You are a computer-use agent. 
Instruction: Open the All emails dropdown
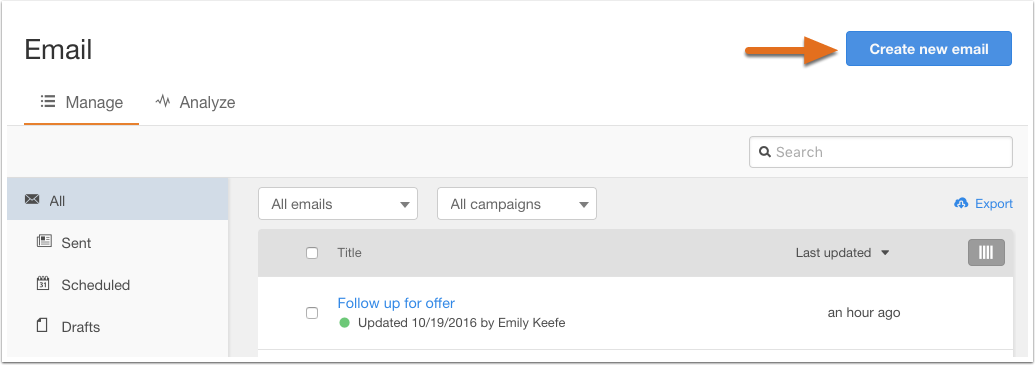click(338, 204)
